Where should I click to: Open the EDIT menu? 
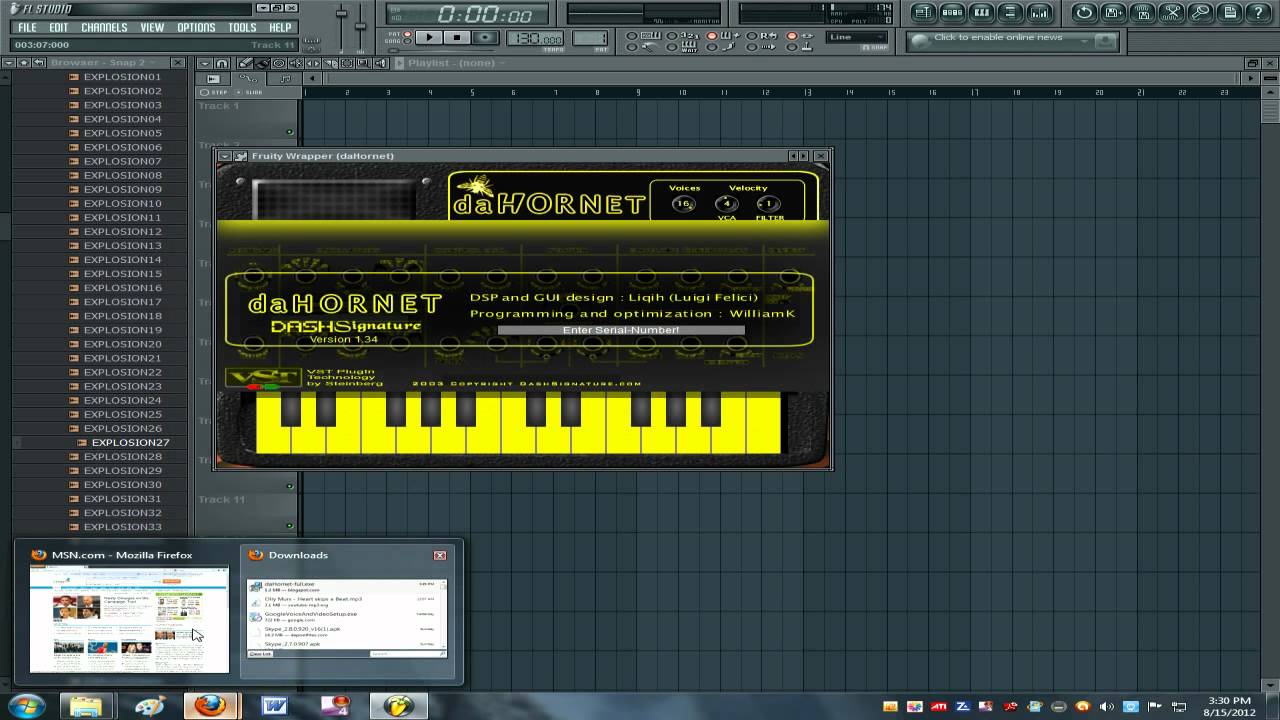tap(58, 27)
